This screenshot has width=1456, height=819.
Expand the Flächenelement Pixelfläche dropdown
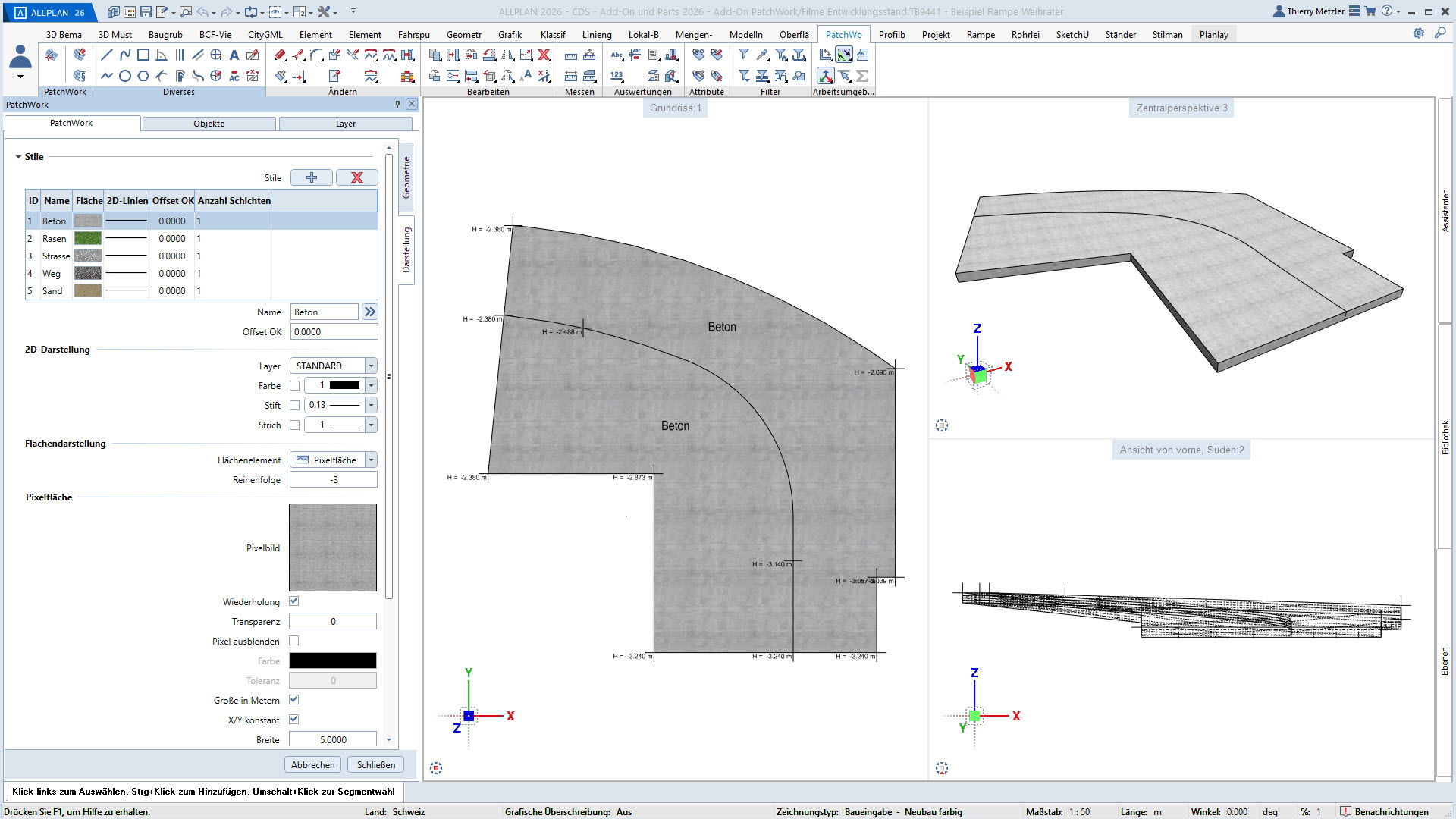[371, 460]
